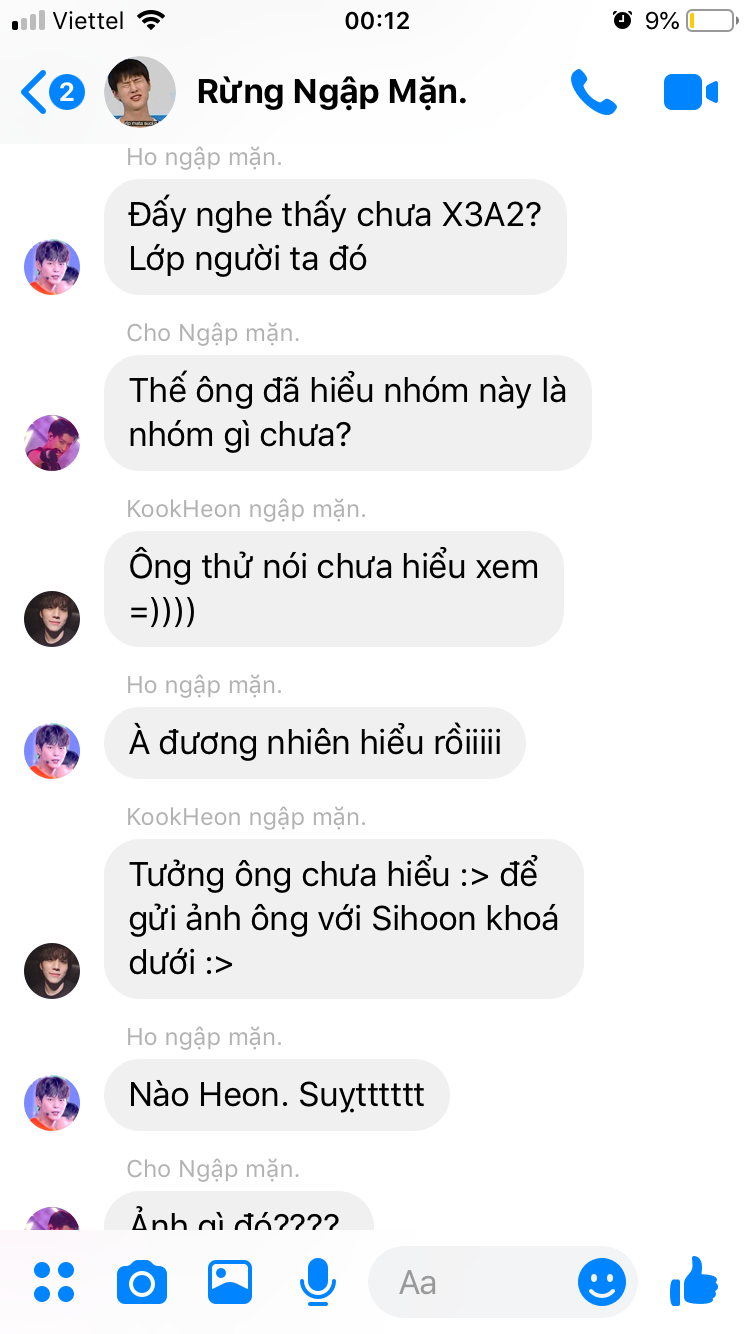The image size is (750, 1334).
Task: Open the camera to take a photo
Action: (142, 1282)
